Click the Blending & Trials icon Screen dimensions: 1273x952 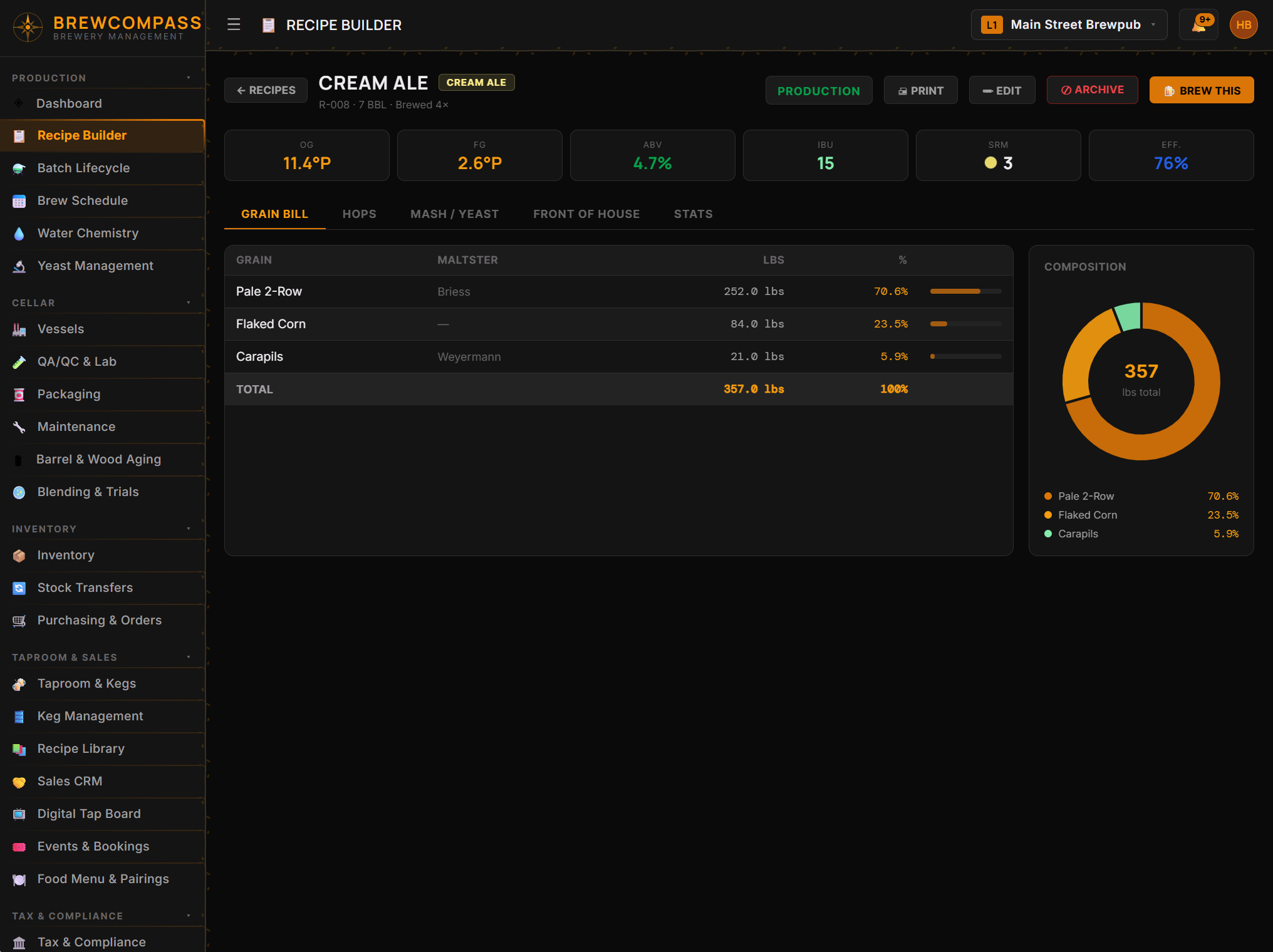coord(19,492)
